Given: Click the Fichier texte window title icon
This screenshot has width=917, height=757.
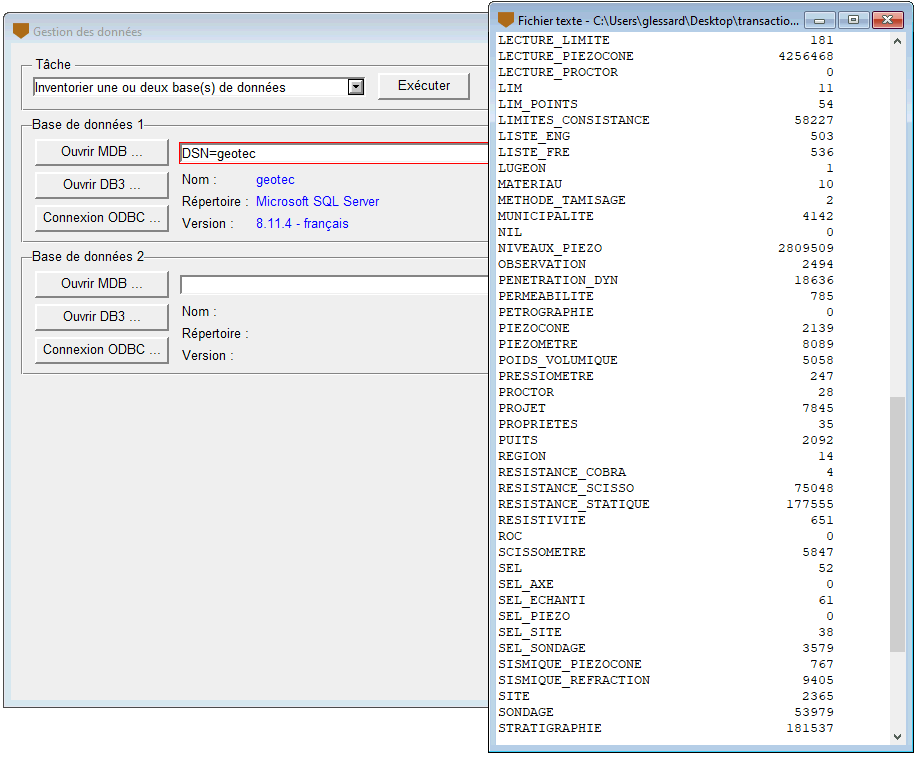Looking at the screenshot, I should tap(505, 20).
